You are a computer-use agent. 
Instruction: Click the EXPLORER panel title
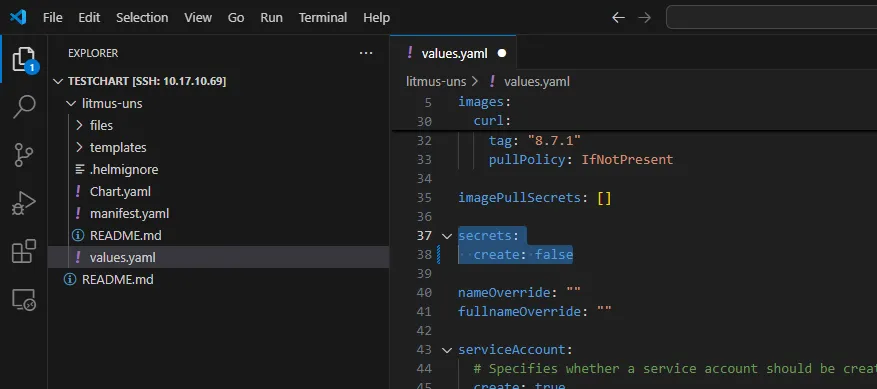coord(93,53)
